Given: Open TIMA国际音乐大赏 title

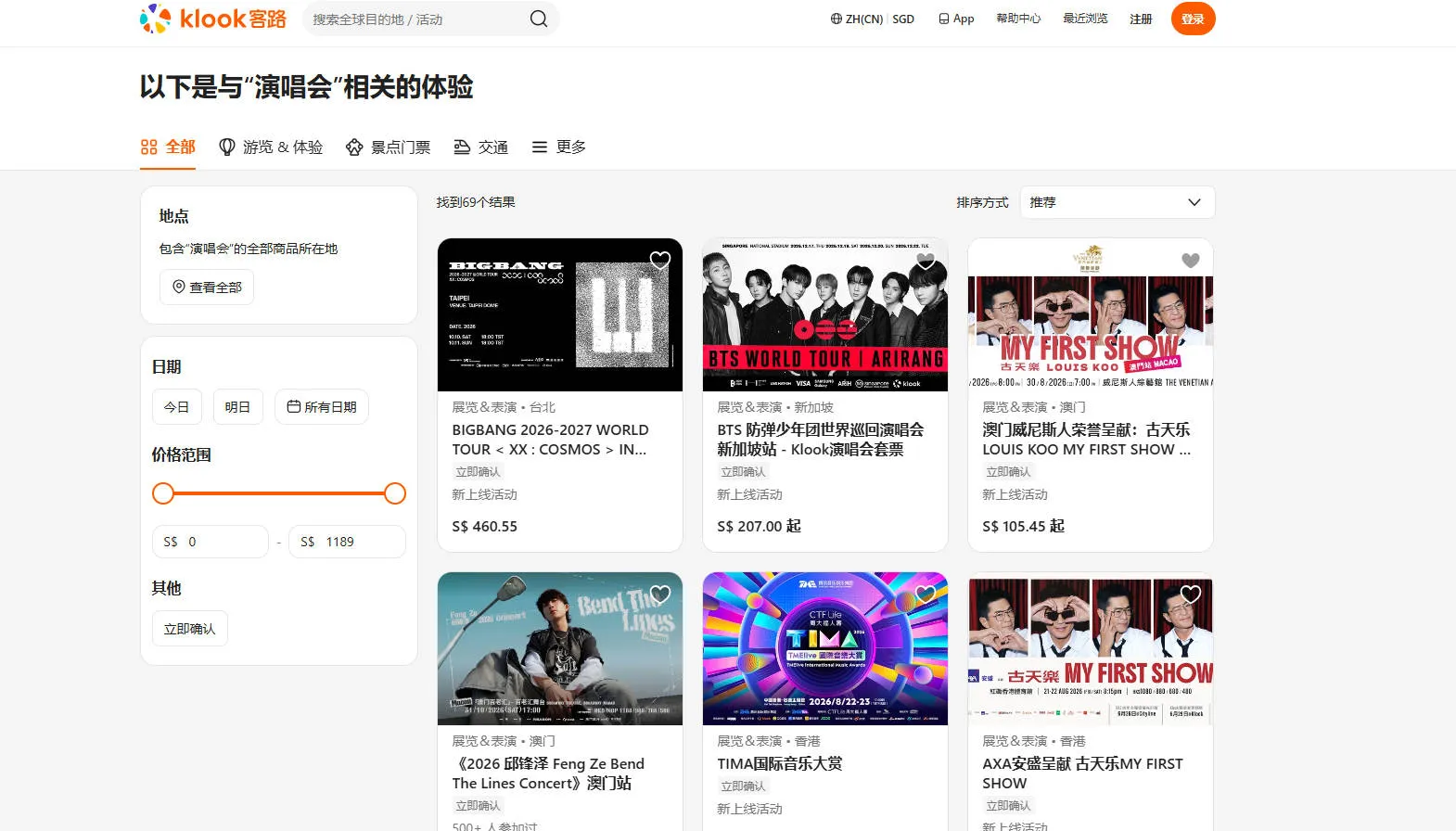Looking at the screenshot, I should click(780, 764).
